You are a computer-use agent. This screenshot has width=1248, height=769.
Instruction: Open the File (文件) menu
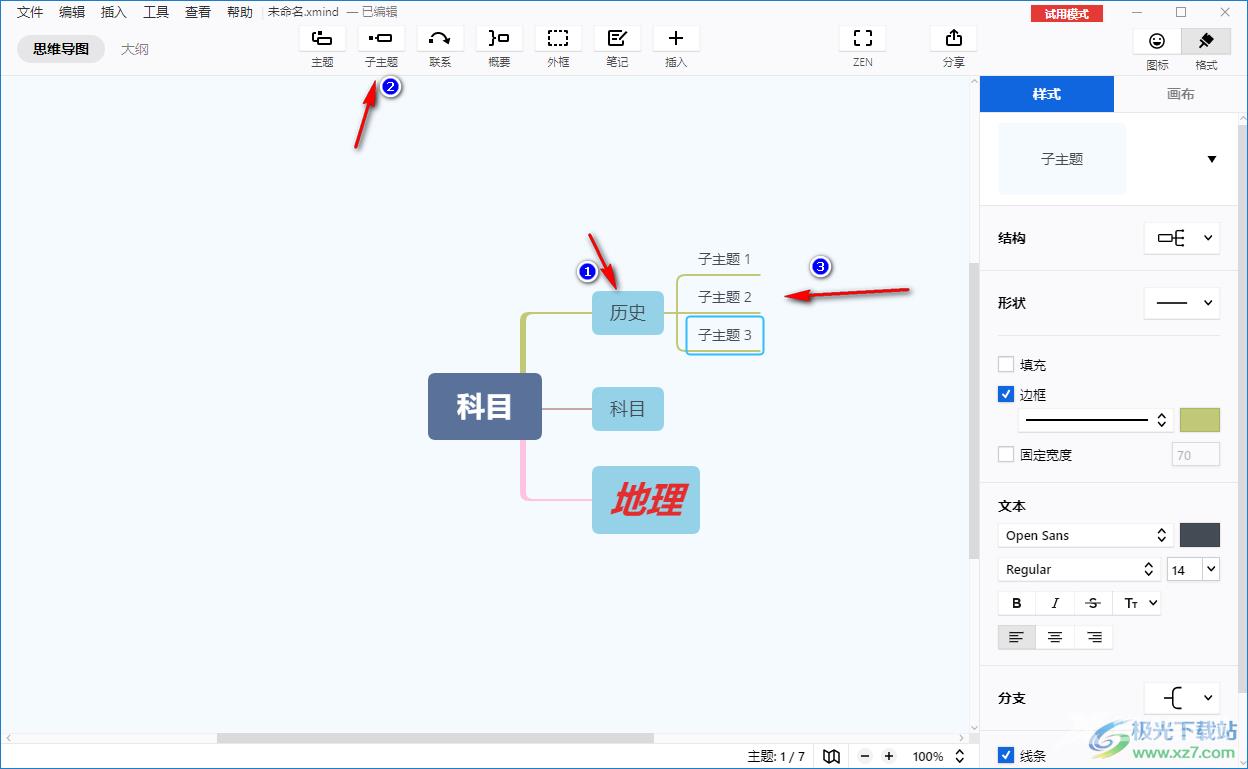tap(30, 12)
